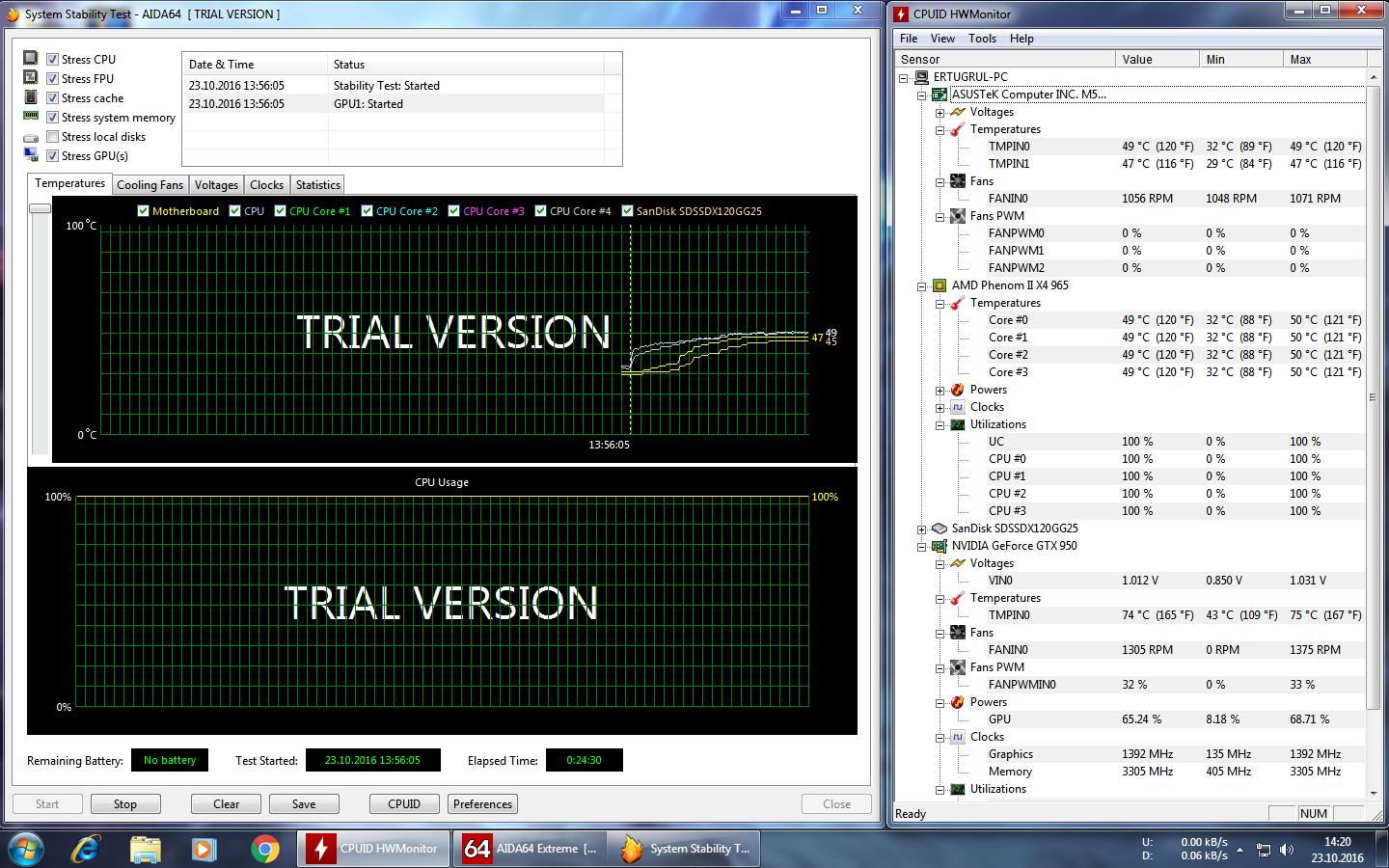Click the Clocks icon under AMD Phenom II
The image size is (1389, 868).
click(958, 407)
